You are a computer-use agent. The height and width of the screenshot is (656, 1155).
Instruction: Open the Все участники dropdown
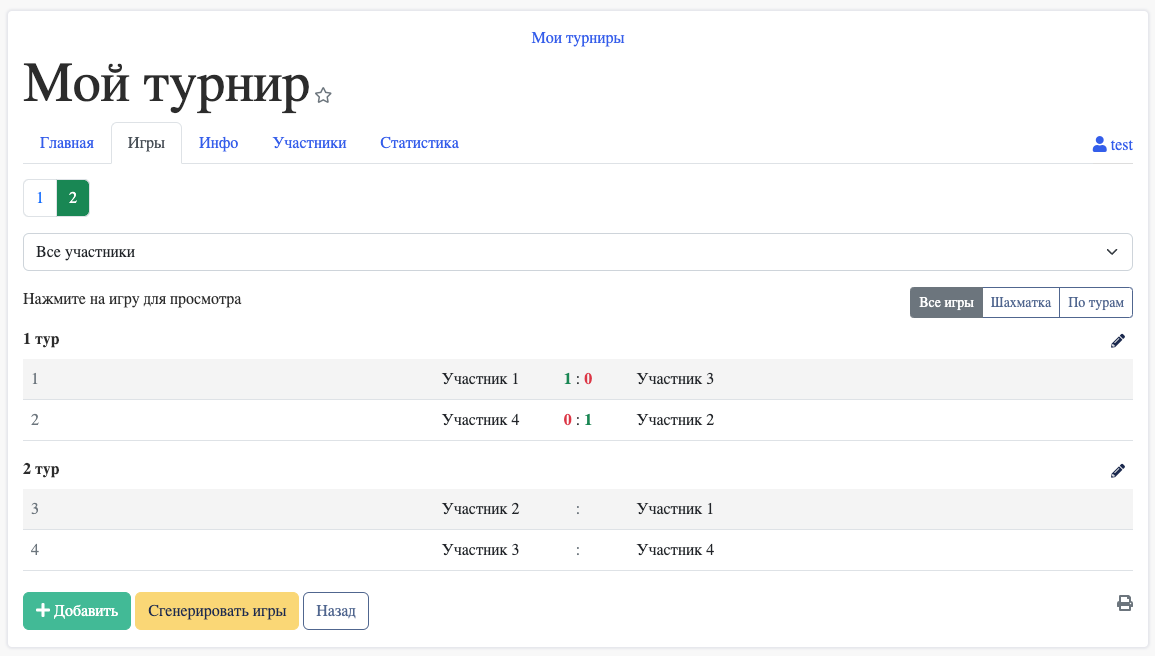pyautogui.click(x=577, y=252)
